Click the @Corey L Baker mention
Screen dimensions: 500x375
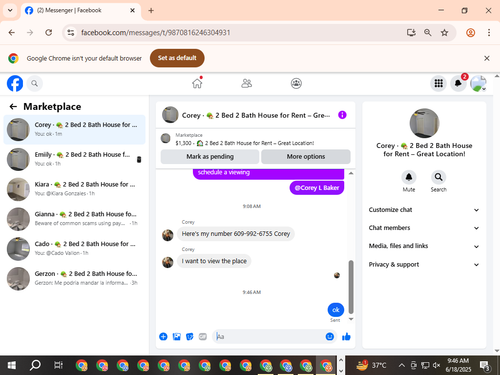click(x=317, y=188)
